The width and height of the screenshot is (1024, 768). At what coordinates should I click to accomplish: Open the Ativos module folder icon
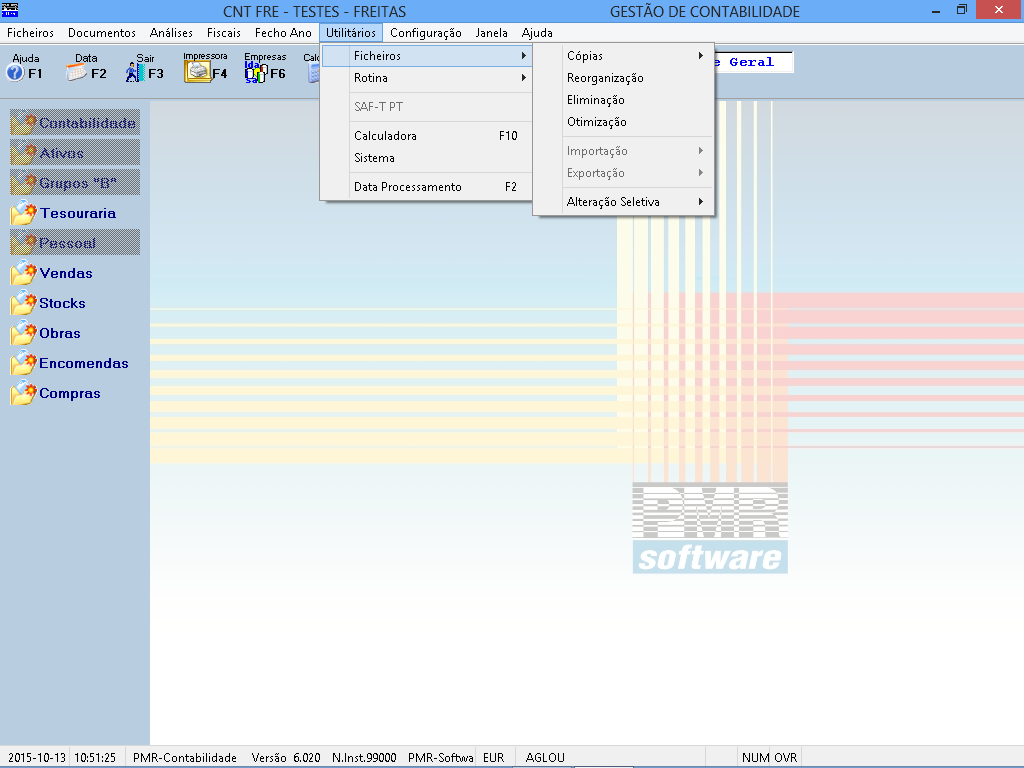(23, 152)
